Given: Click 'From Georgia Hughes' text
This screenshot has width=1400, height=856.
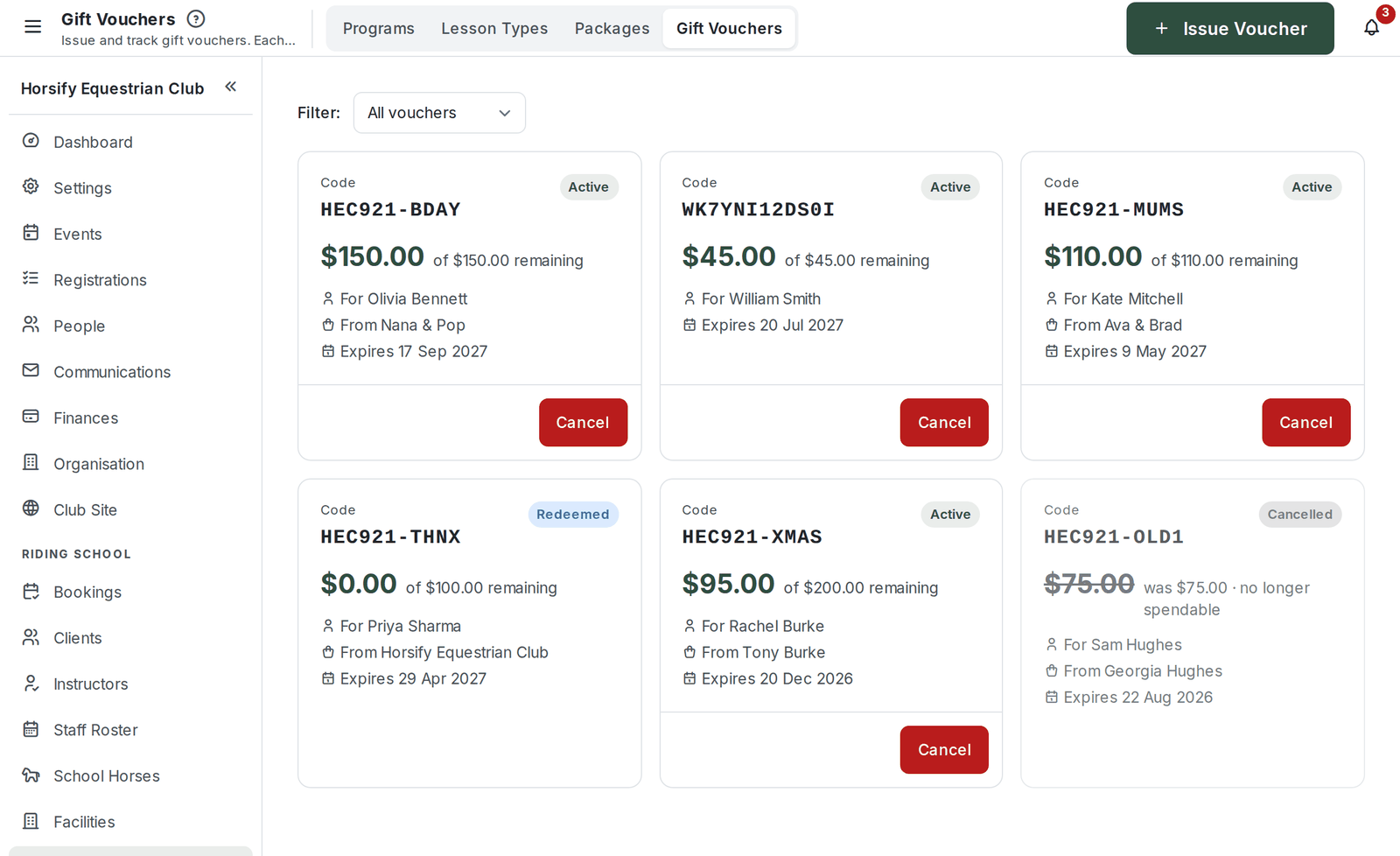Looking at the screenshot, I should [x=1143, y=671].
